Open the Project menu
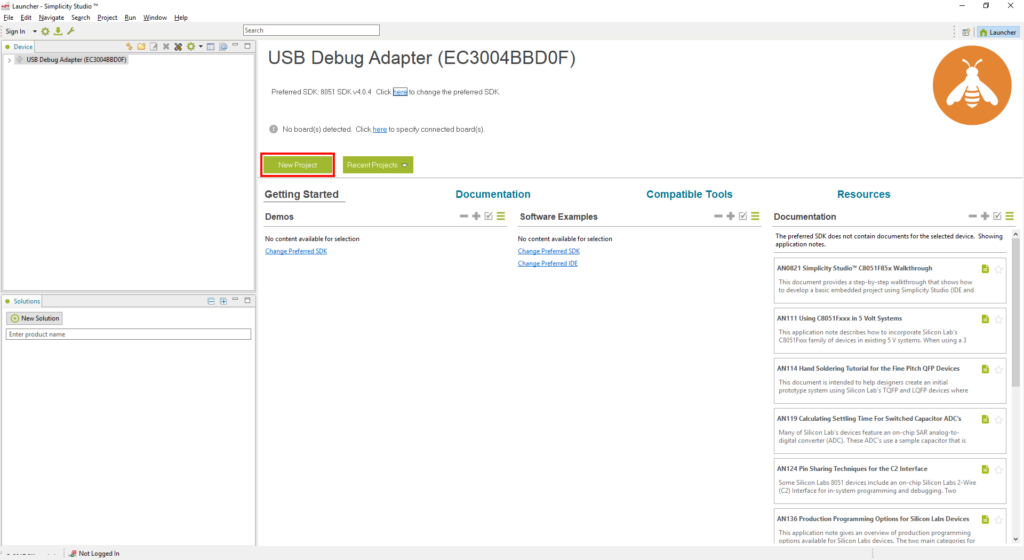The height and width of the screenshot is (560, 1024). pos(107,18)
